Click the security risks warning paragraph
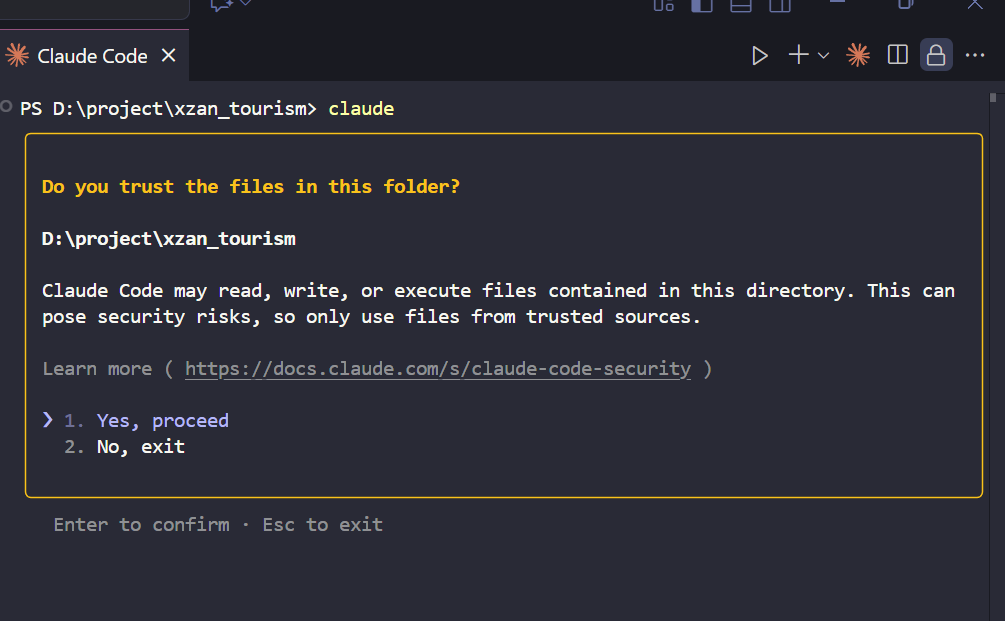Screen dimensions: 1005x621 [x=498, y=304]
